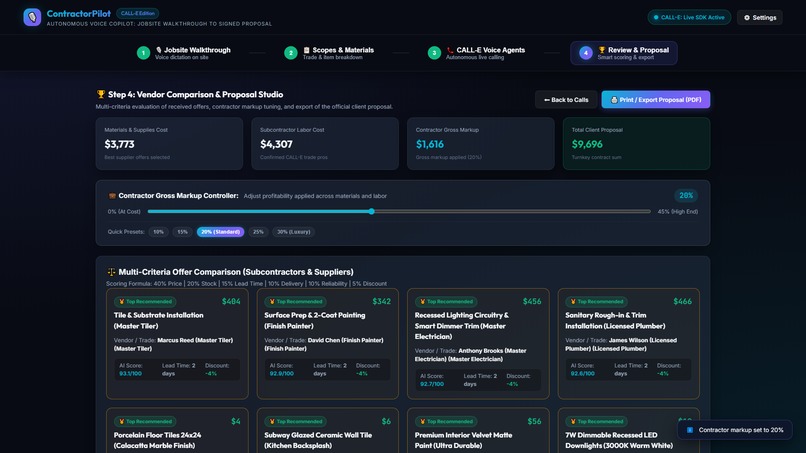Open Premium Interior Velvet Matte Paint card

coord(478,431)
